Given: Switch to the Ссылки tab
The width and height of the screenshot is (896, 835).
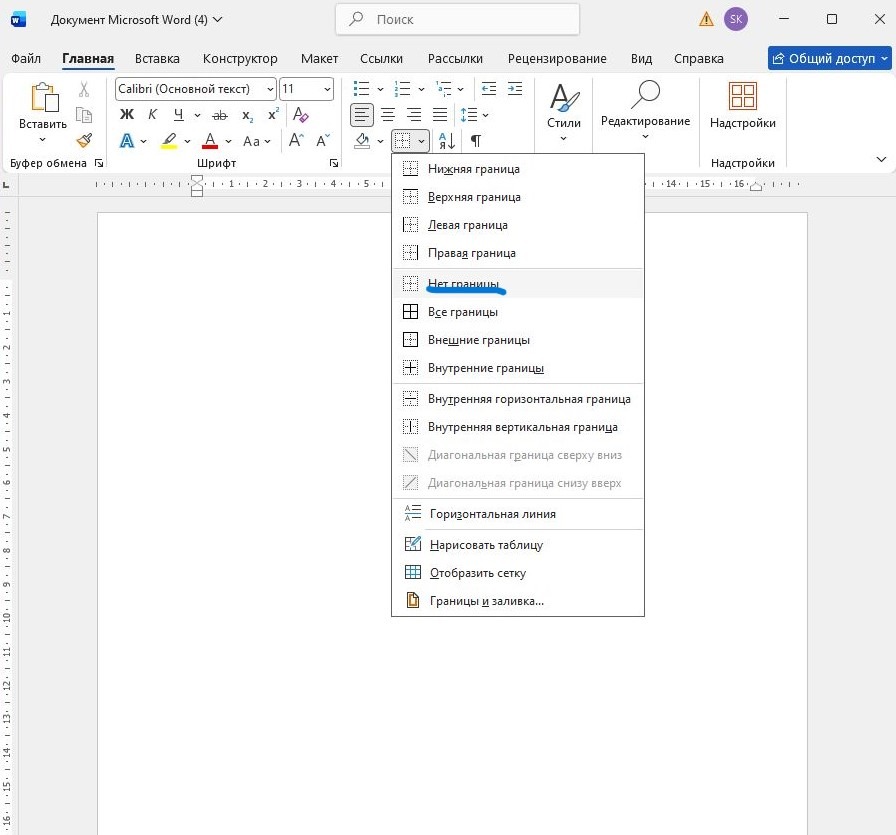Looking at the screenshot, I should click(381, 58).
